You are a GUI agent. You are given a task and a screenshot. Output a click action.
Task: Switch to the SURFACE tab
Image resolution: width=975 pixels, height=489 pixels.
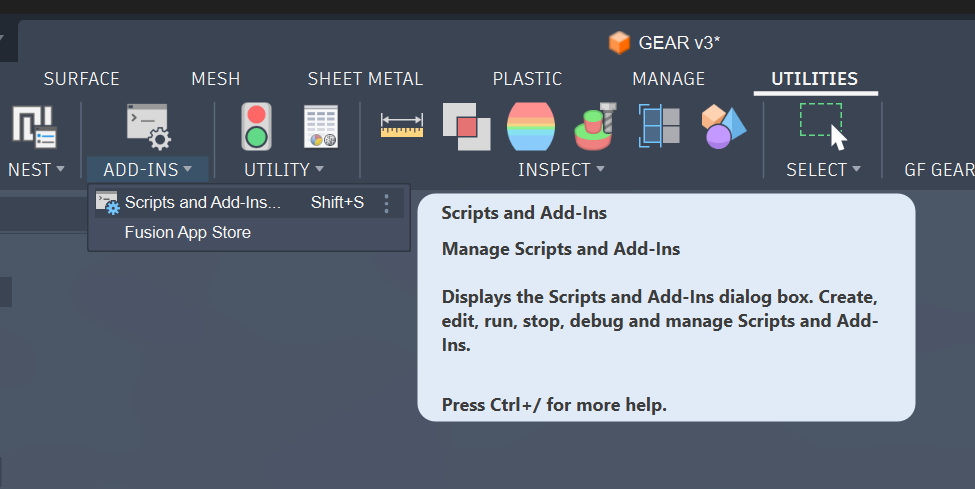point(81,79)
